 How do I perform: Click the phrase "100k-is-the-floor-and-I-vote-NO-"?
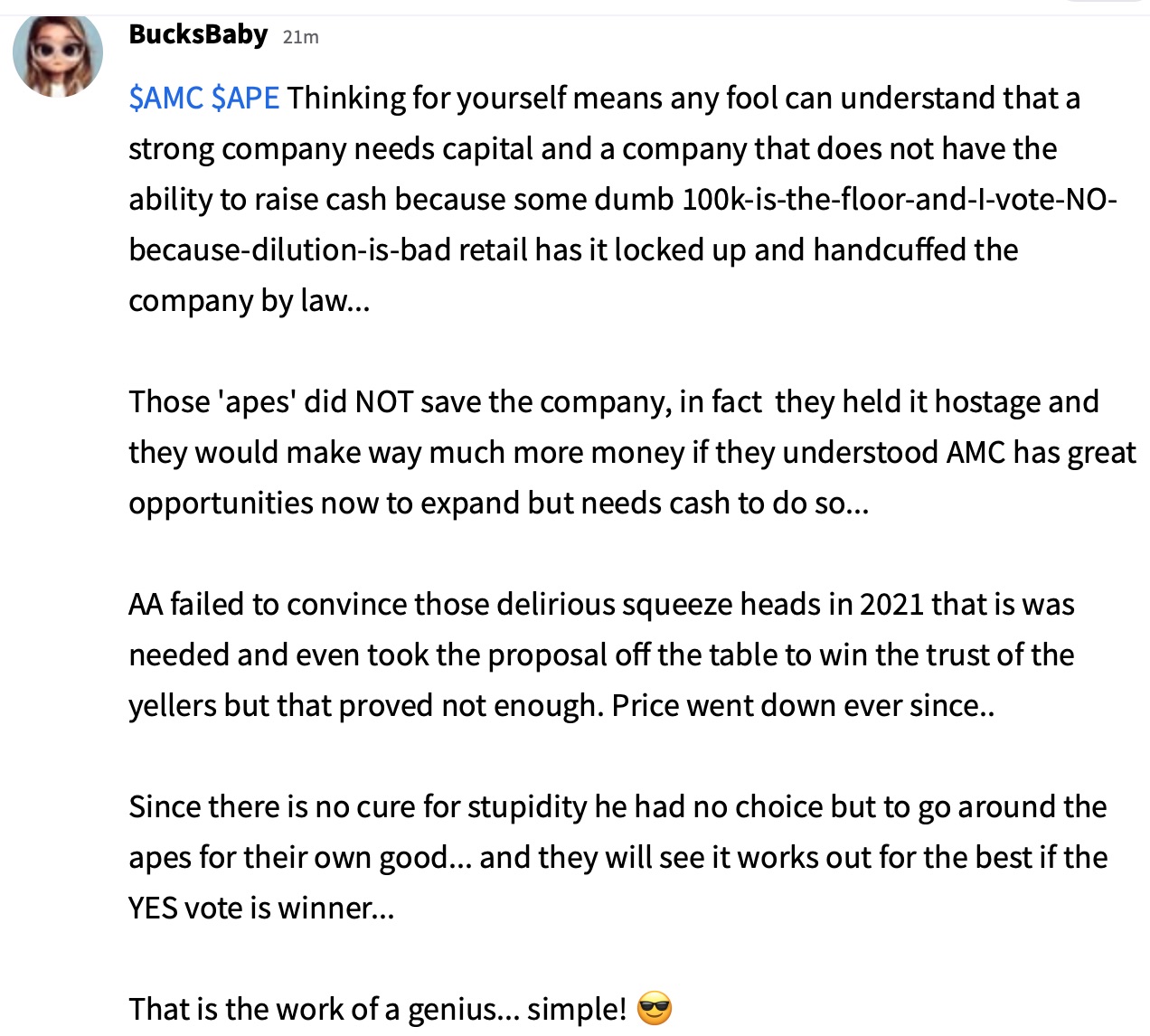tap(900, 199)
